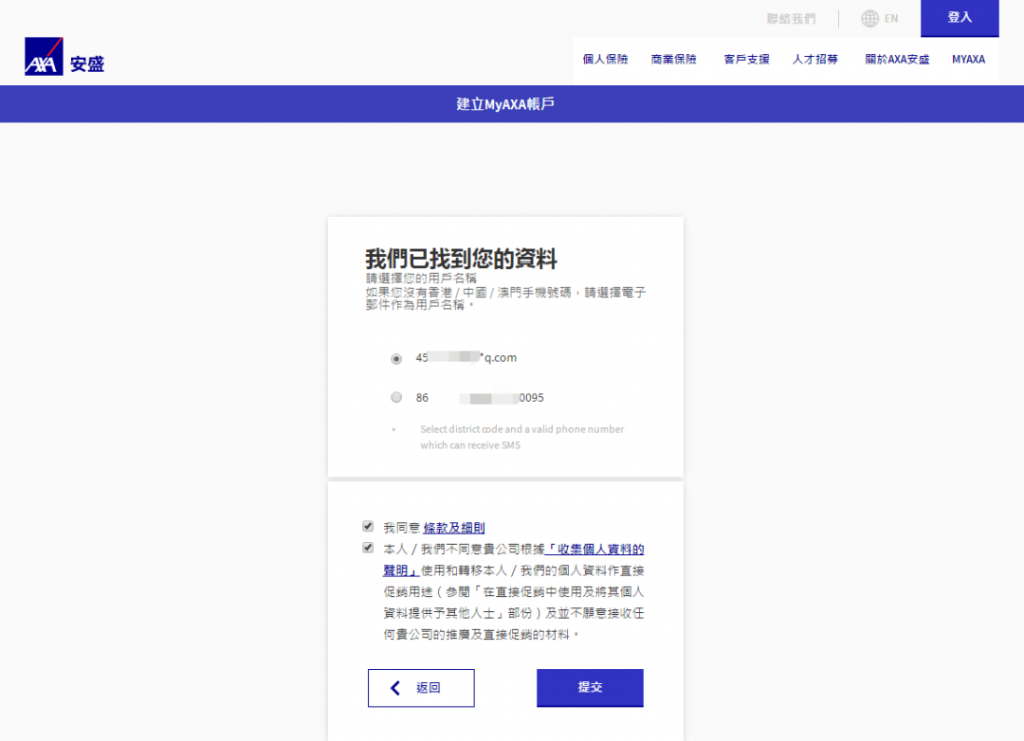Select the email q.com username option
Screen dimensions: 1024x741
396,358
